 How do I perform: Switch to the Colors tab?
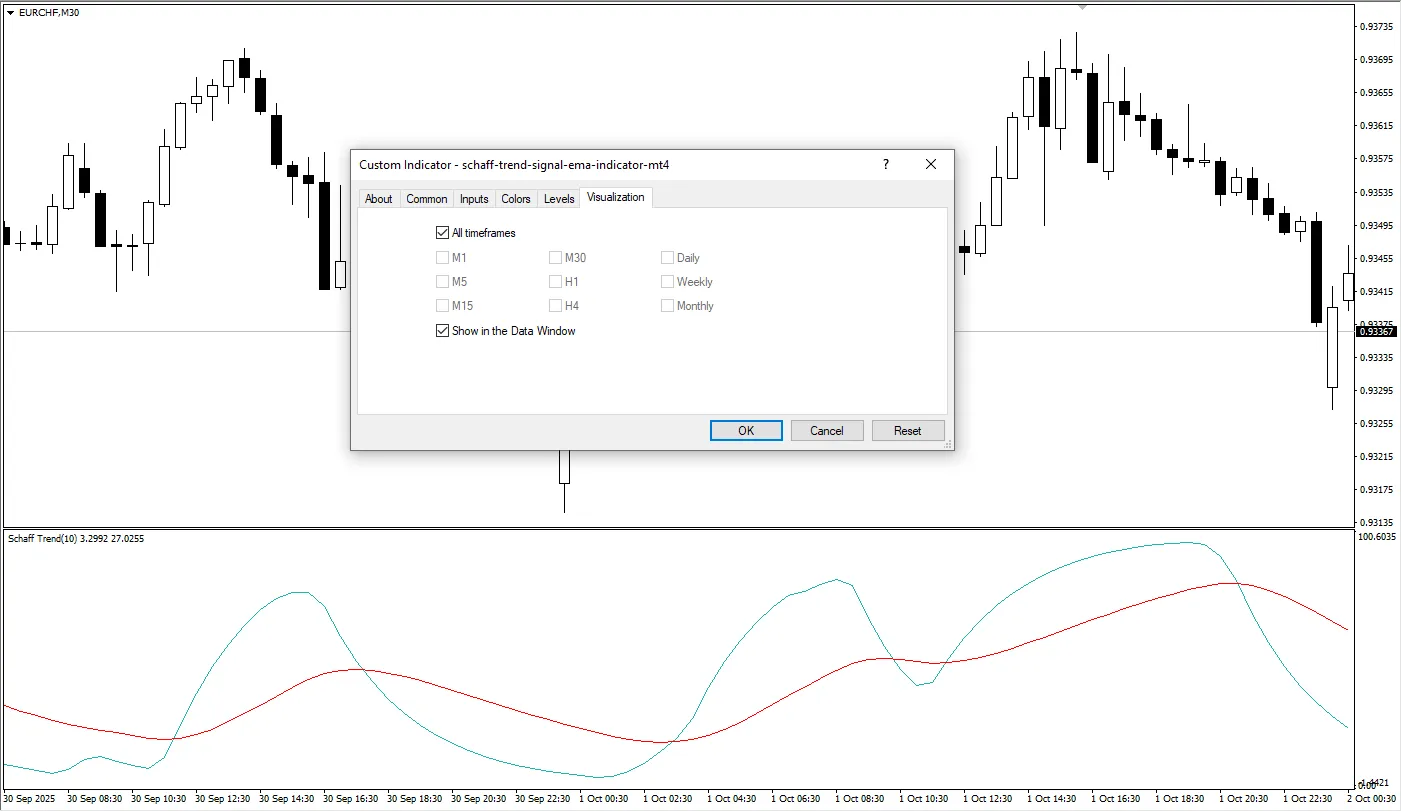click(516, 198)
